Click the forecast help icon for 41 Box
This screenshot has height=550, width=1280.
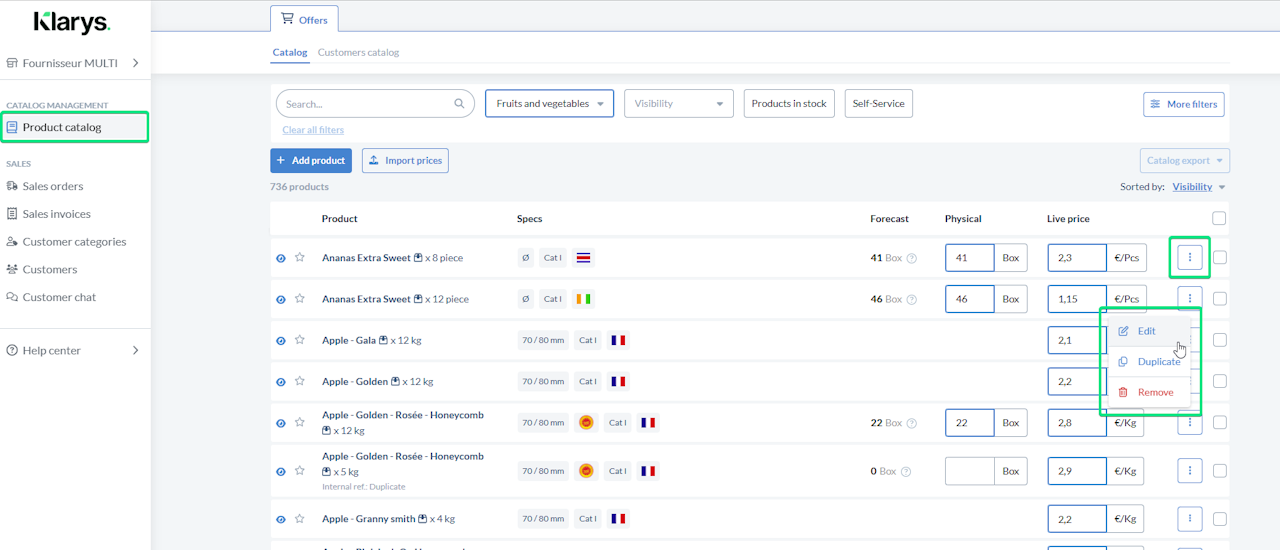(x=911, y=258)
